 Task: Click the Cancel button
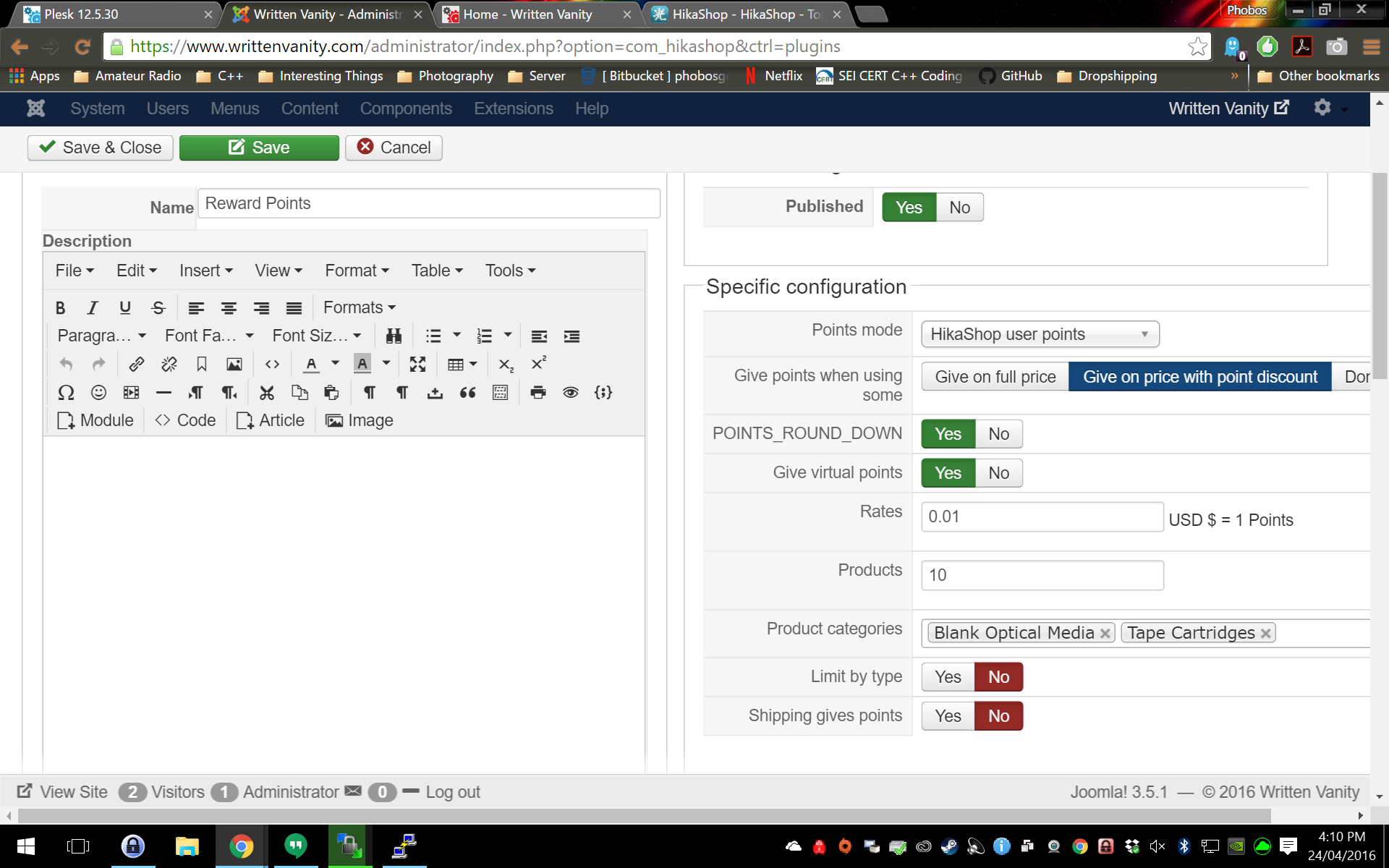tap(394, 148)
